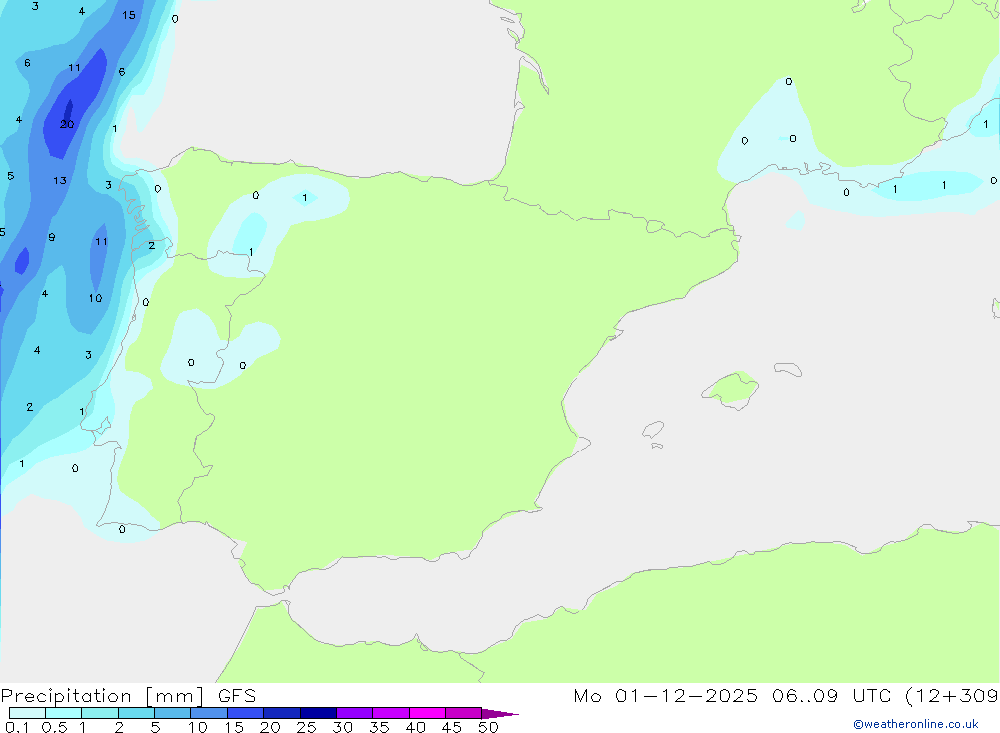Choose the 40–45 mm magenta legend swatch
This screenshot has height=733, width=1000.
tap(427, 713)
